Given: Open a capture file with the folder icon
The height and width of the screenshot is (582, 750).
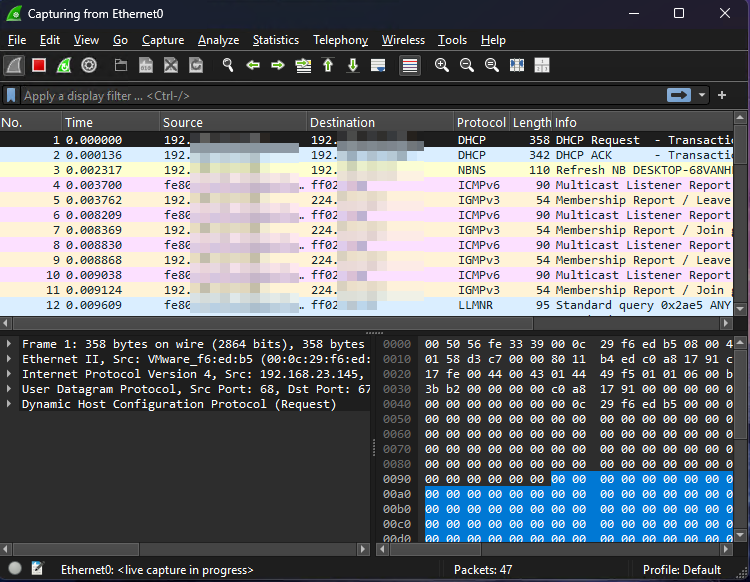Looking at the screenshot, I should point(121,65).
